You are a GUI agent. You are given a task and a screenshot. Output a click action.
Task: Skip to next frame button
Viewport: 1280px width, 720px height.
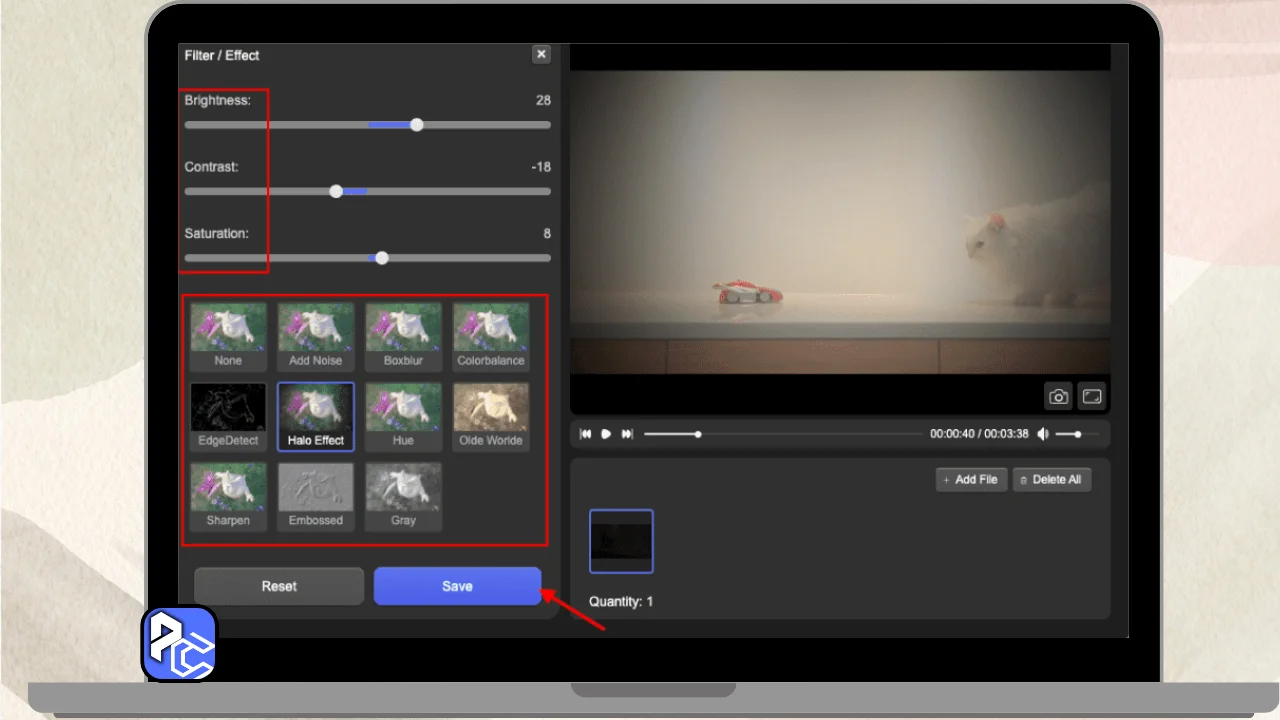pyautogui.click(x=627, y=434)
